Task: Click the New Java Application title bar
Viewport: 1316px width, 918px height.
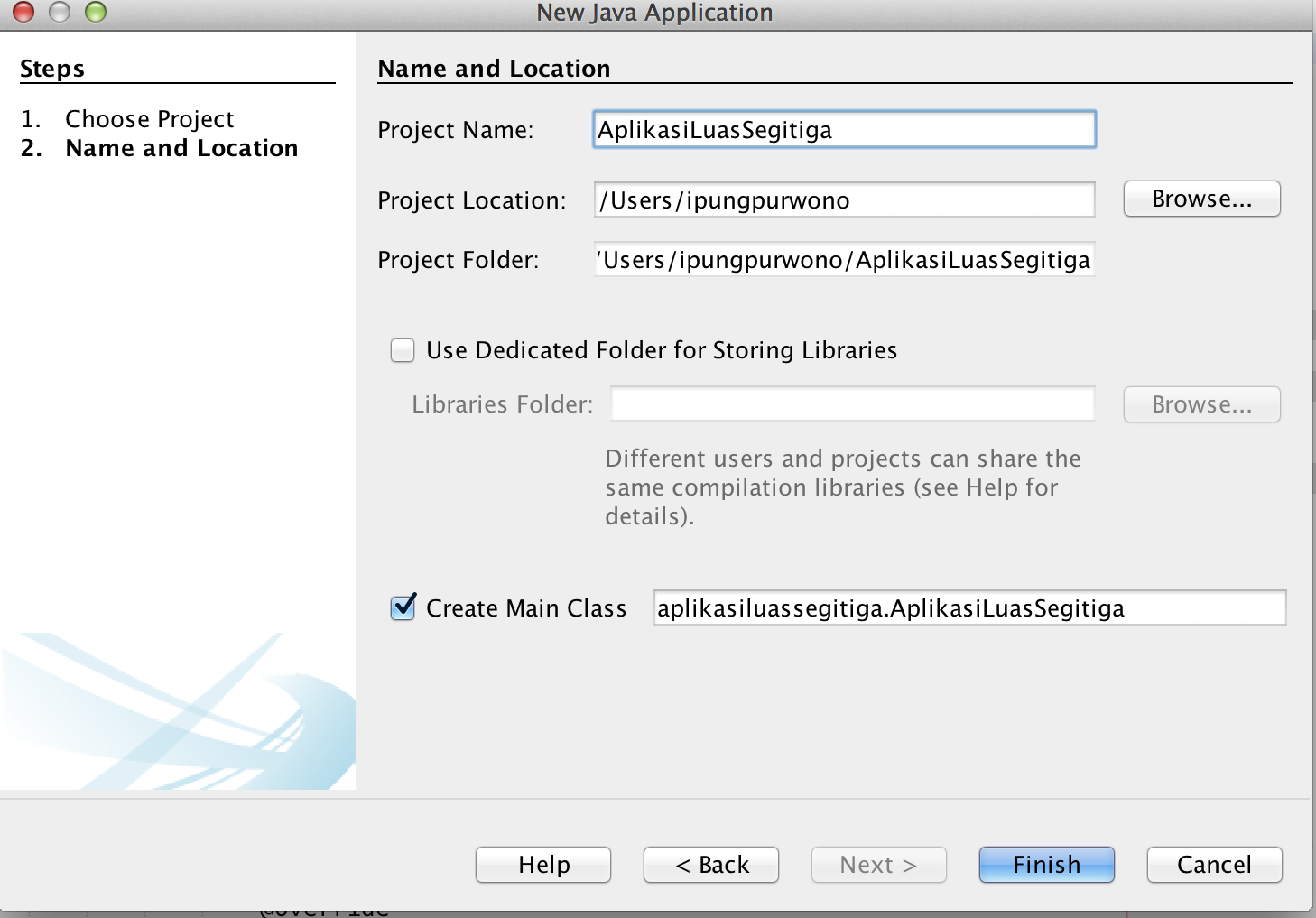Action: [x=655, y=13]
